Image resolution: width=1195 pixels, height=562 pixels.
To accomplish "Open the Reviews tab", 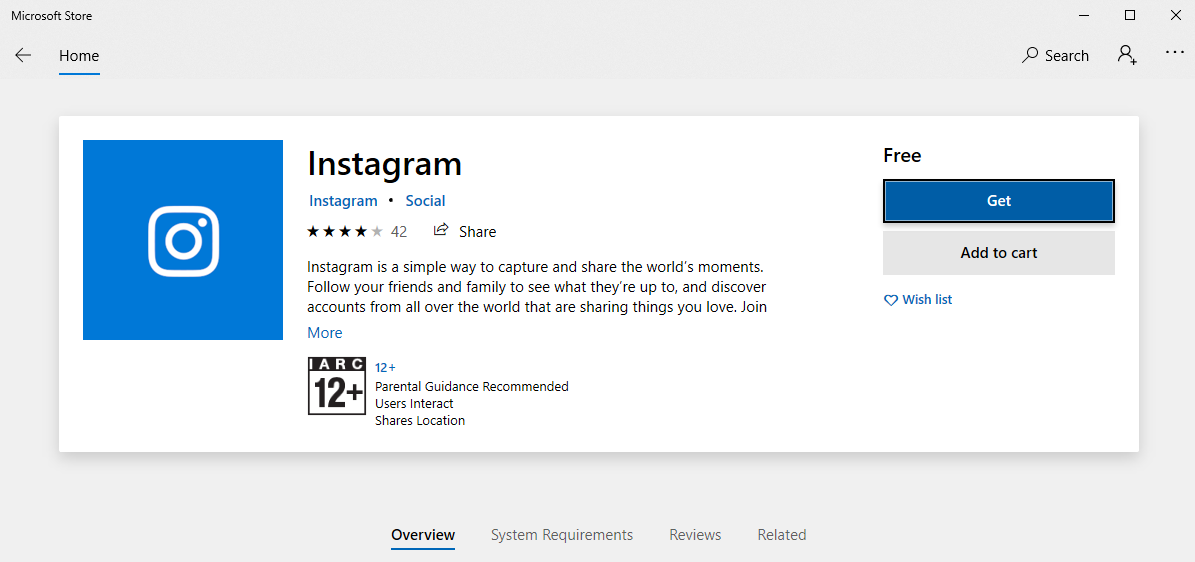I will pos(695,535).
